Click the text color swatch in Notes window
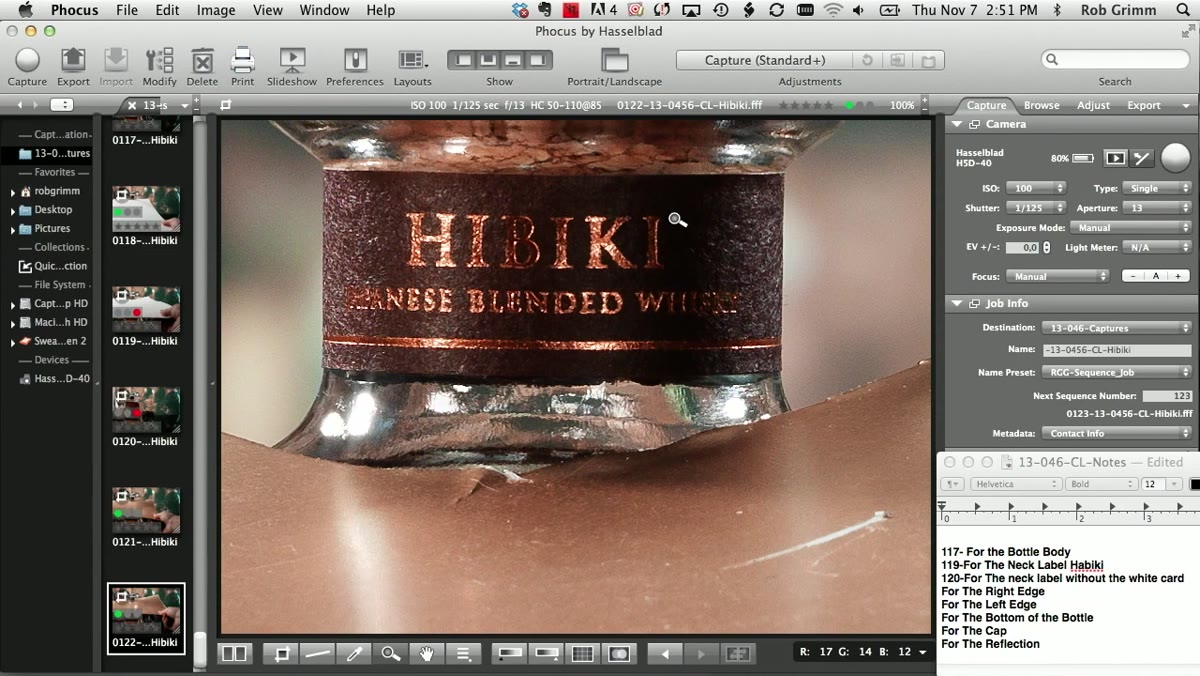Screen dimensions: 1200x676 pyautogui.click(x=1195, y=484)
